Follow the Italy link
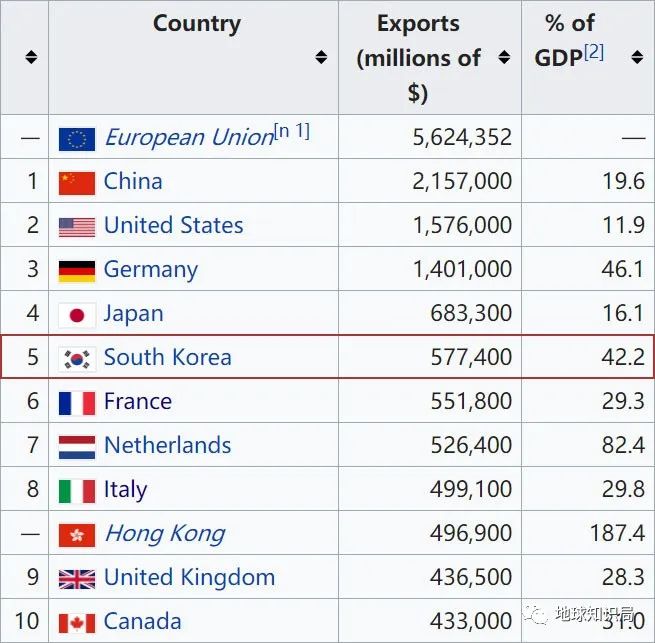Viewport: 655px width, 643px height. point(125,489)
